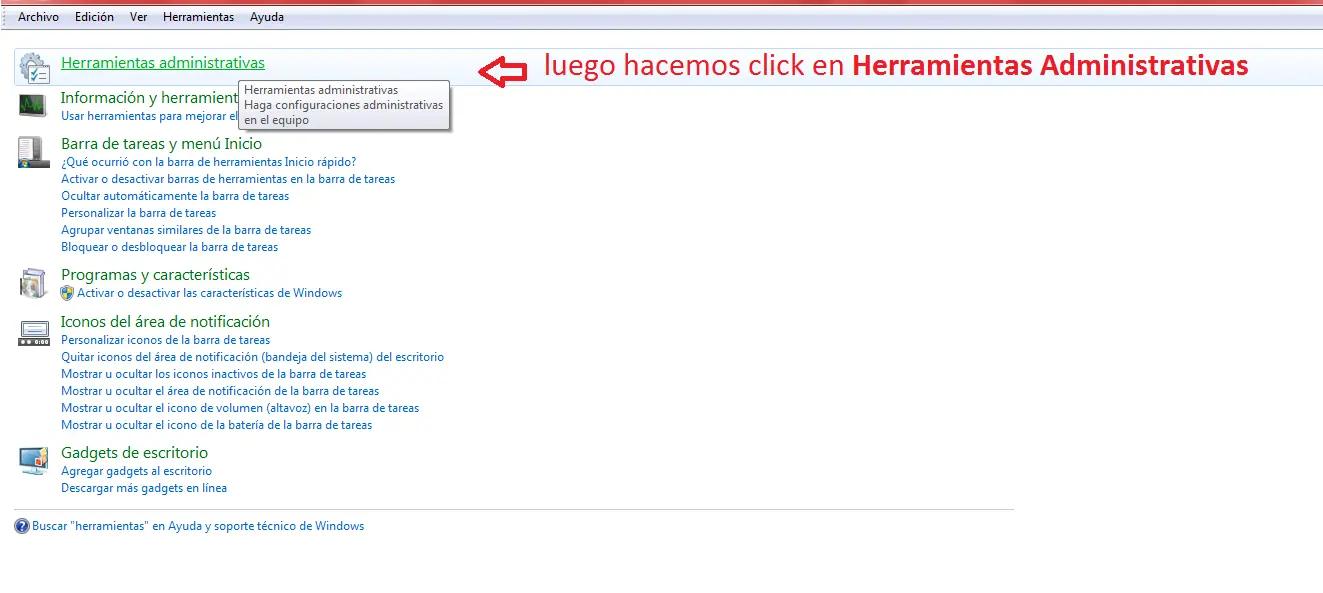The width and height of the screenshot is (1323, 593).
Task: Open Información y herramientas heading link
Action: pyautogui.click(x=149, y=97)
